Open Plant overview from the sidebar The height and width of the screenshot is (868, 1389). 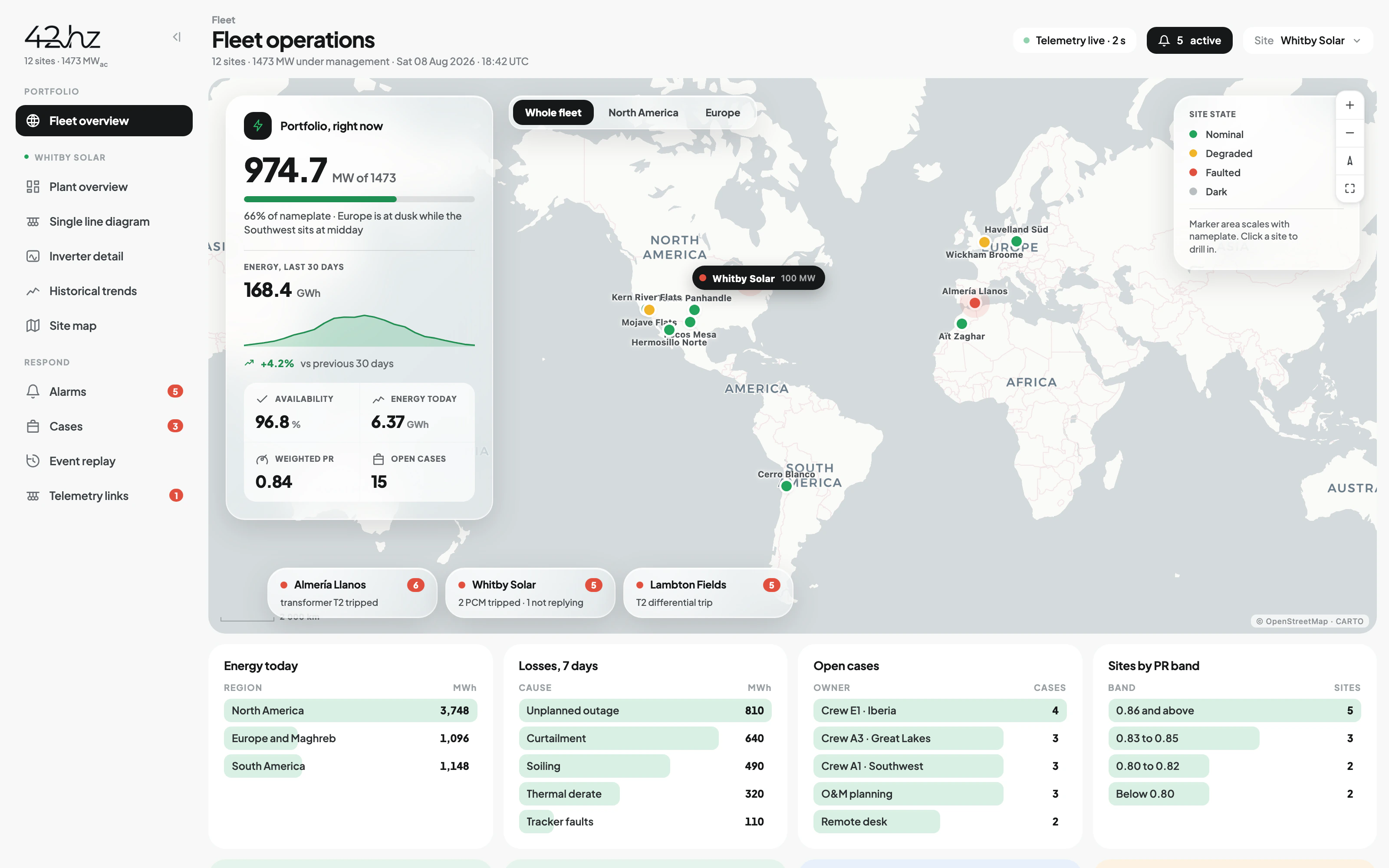coord(104,187)
